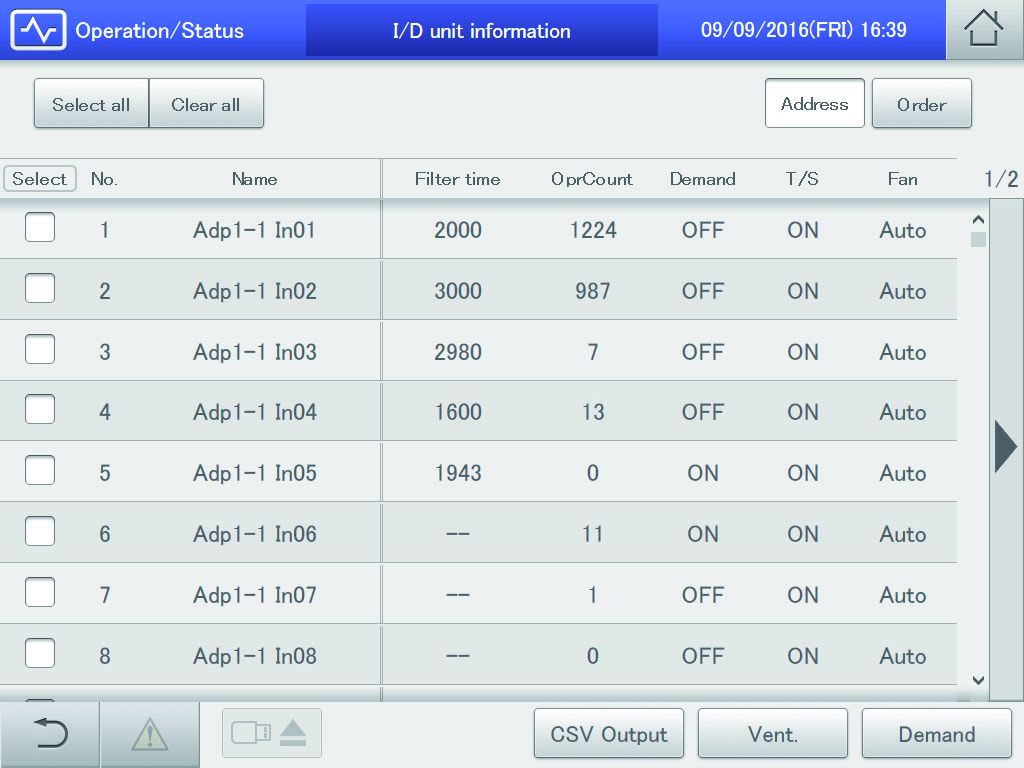The height and width of the screenshot is (768, 1024).
Task: Open the Vent. view
Action: point(772,735)
